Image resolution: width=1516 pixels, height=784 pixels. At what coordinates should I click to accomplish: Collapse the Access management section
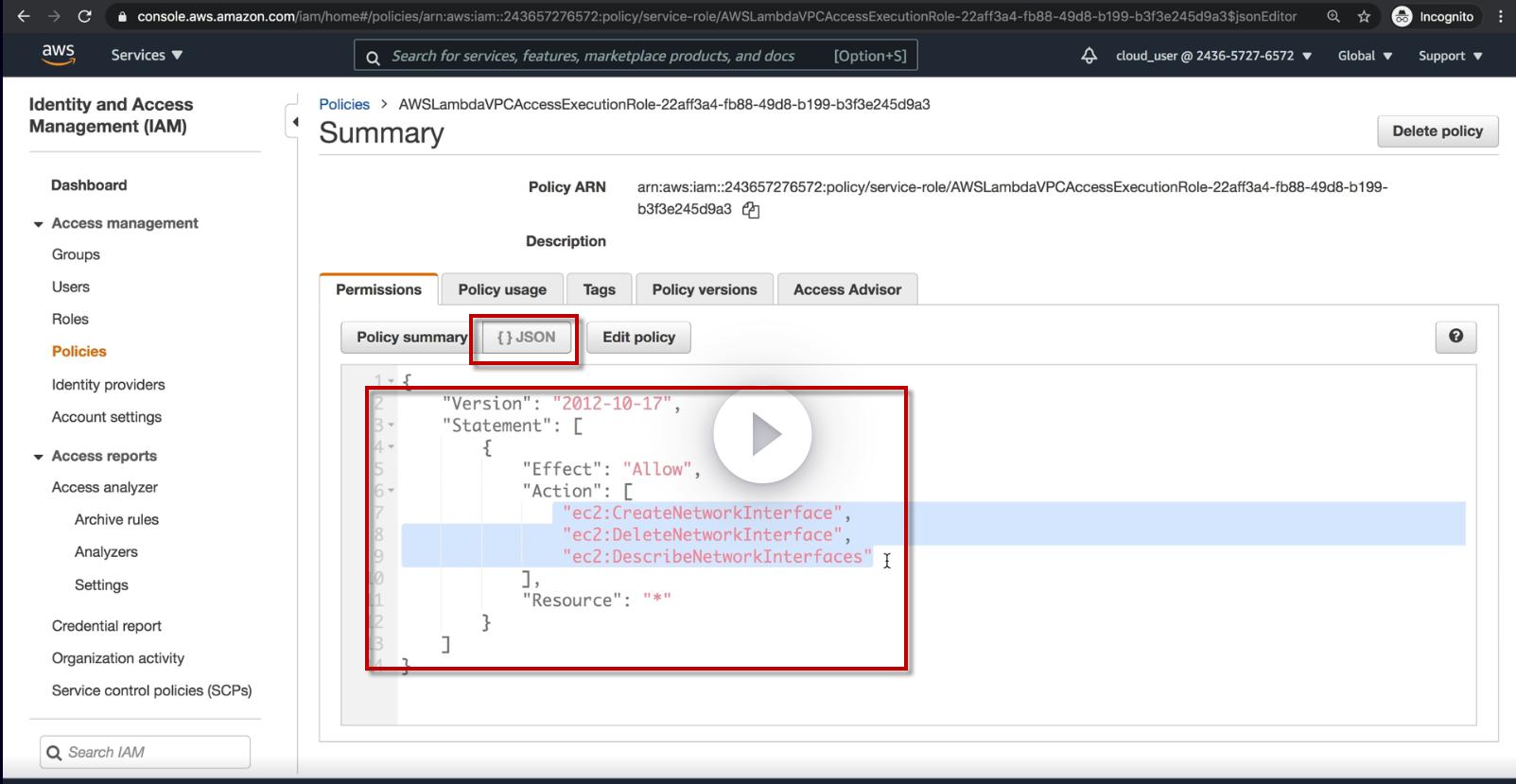tap(39, 224)
